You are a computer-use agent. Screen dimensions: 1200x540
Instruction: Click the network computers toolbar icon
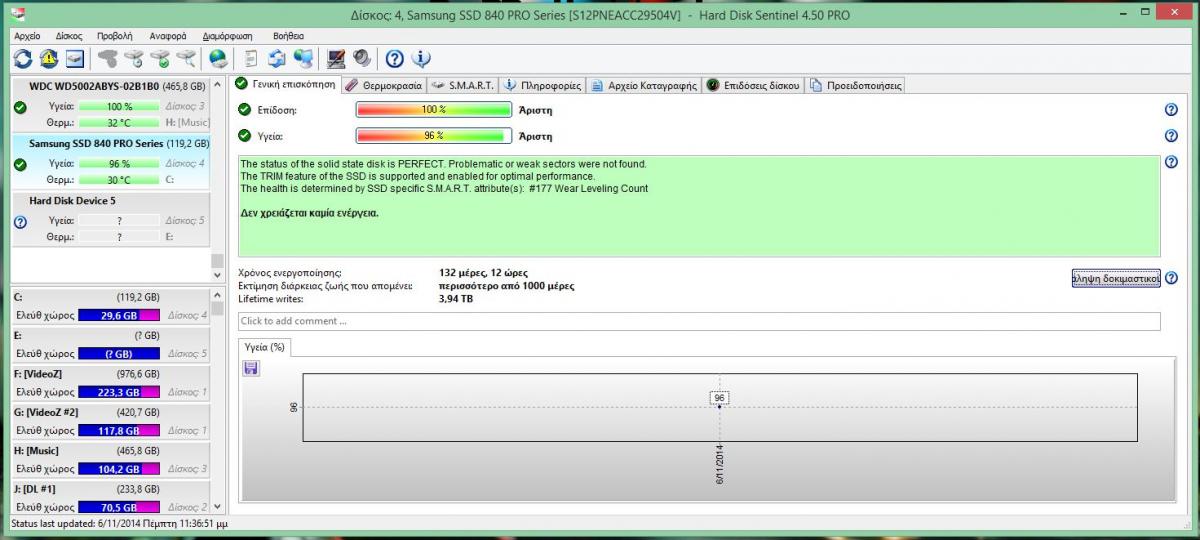[303, 58]
